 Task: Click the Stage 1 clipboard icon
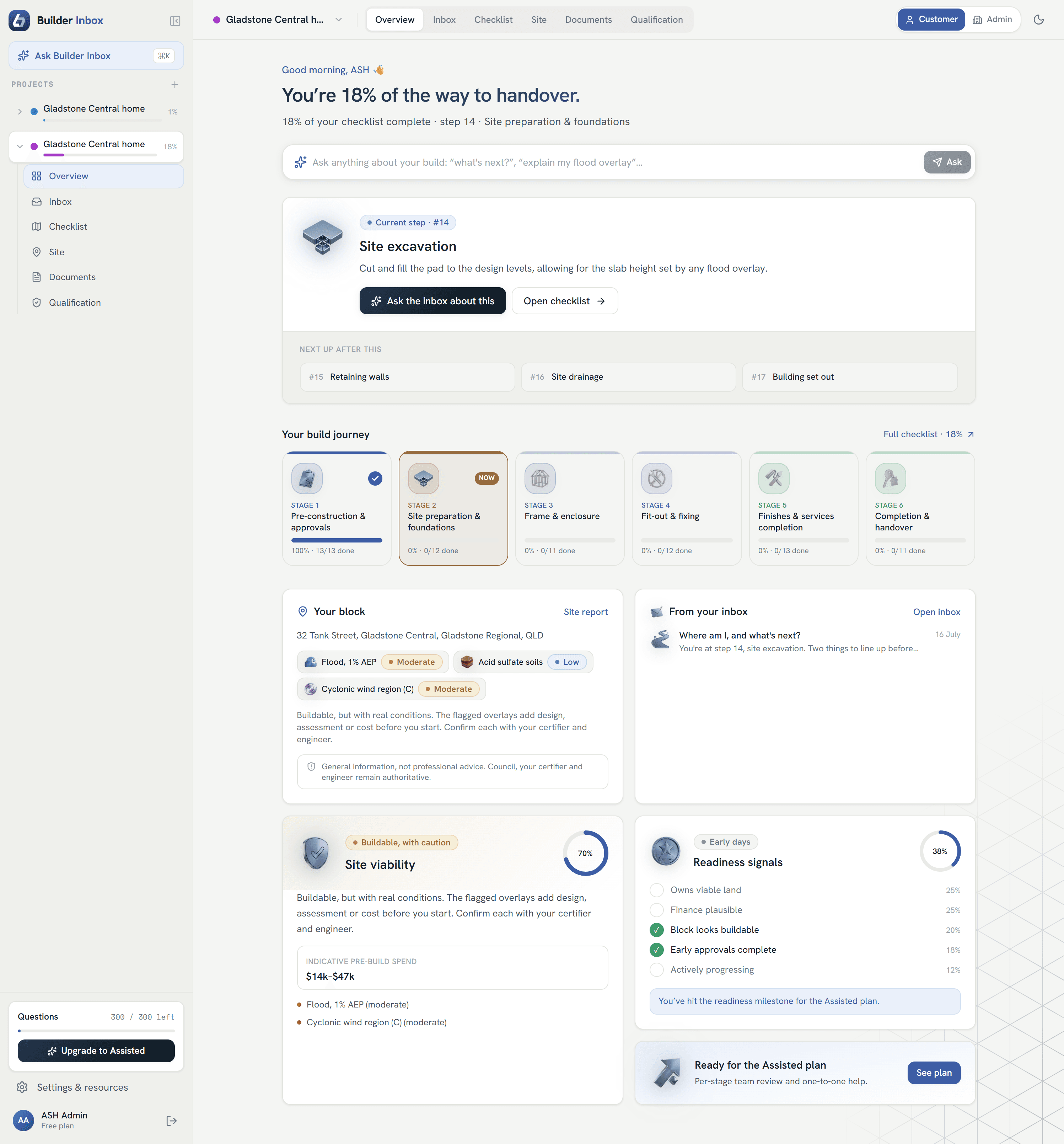tap(307, 478)
